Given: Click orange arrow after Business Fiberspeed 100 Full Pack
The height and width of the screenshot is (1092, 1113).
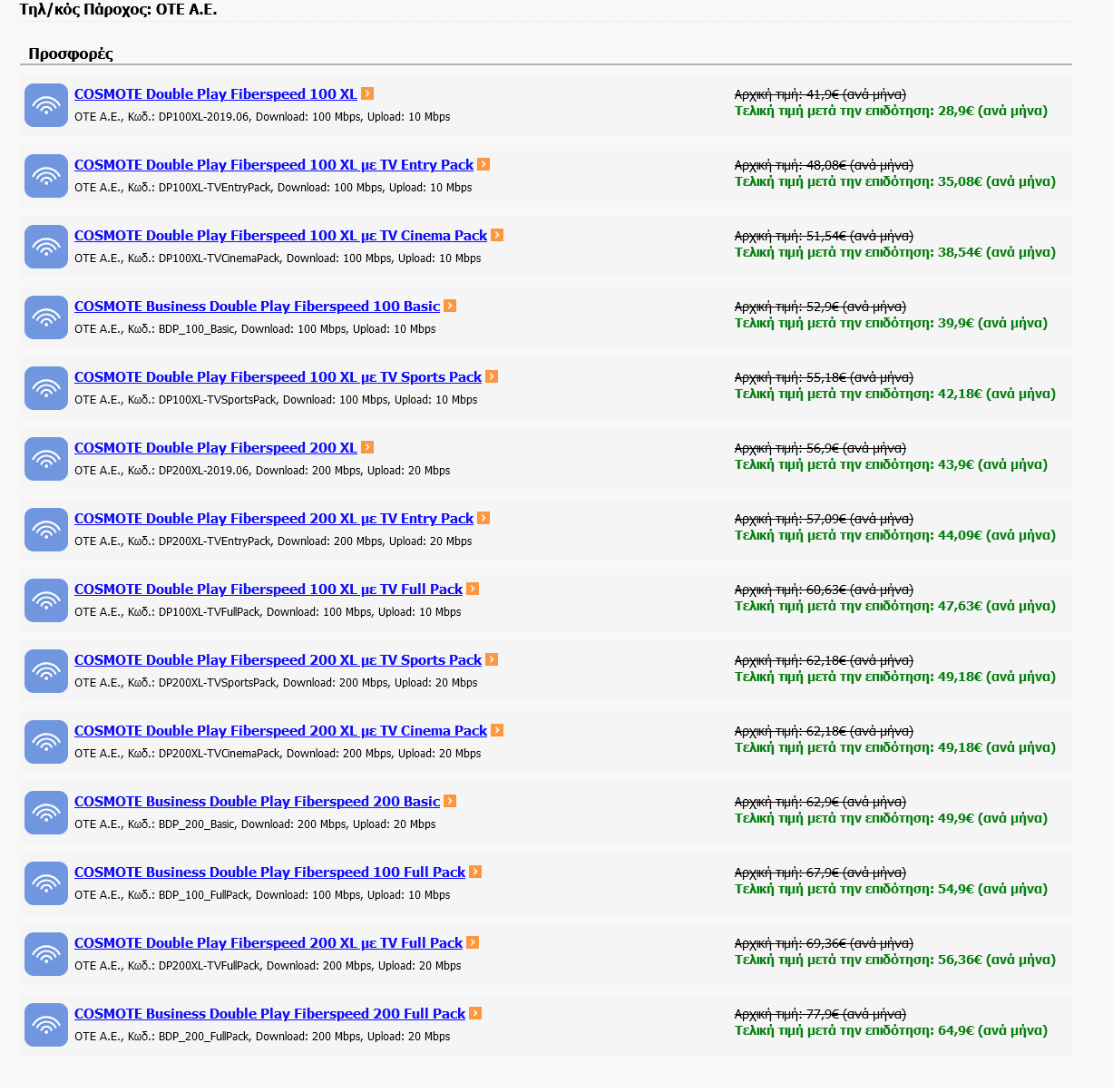Looking at the screenshot, I should coord(475,872).
